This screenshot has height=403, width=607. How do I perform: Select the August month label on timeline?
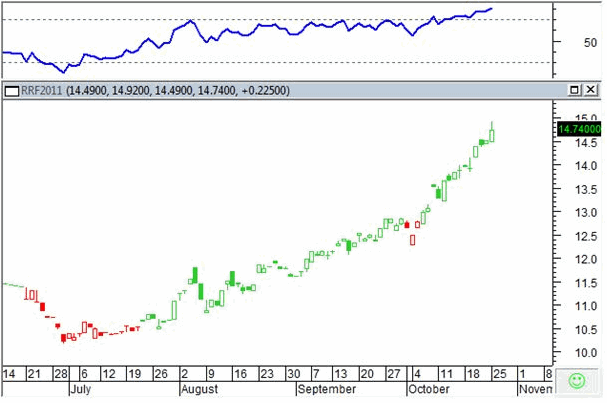click(199, 389)
